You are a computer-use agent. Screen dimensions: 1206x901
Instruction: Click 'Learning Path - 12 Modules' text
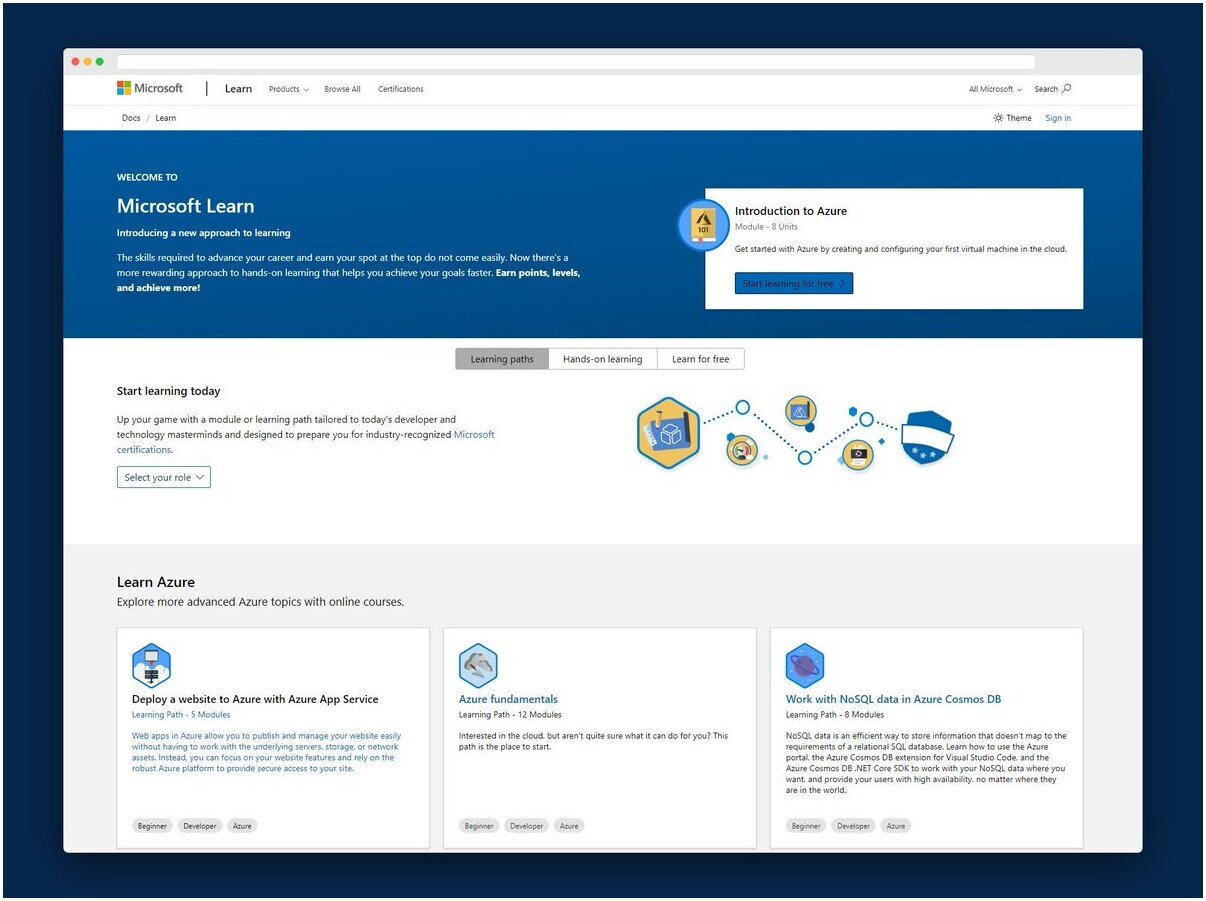(x=510, y=715)
